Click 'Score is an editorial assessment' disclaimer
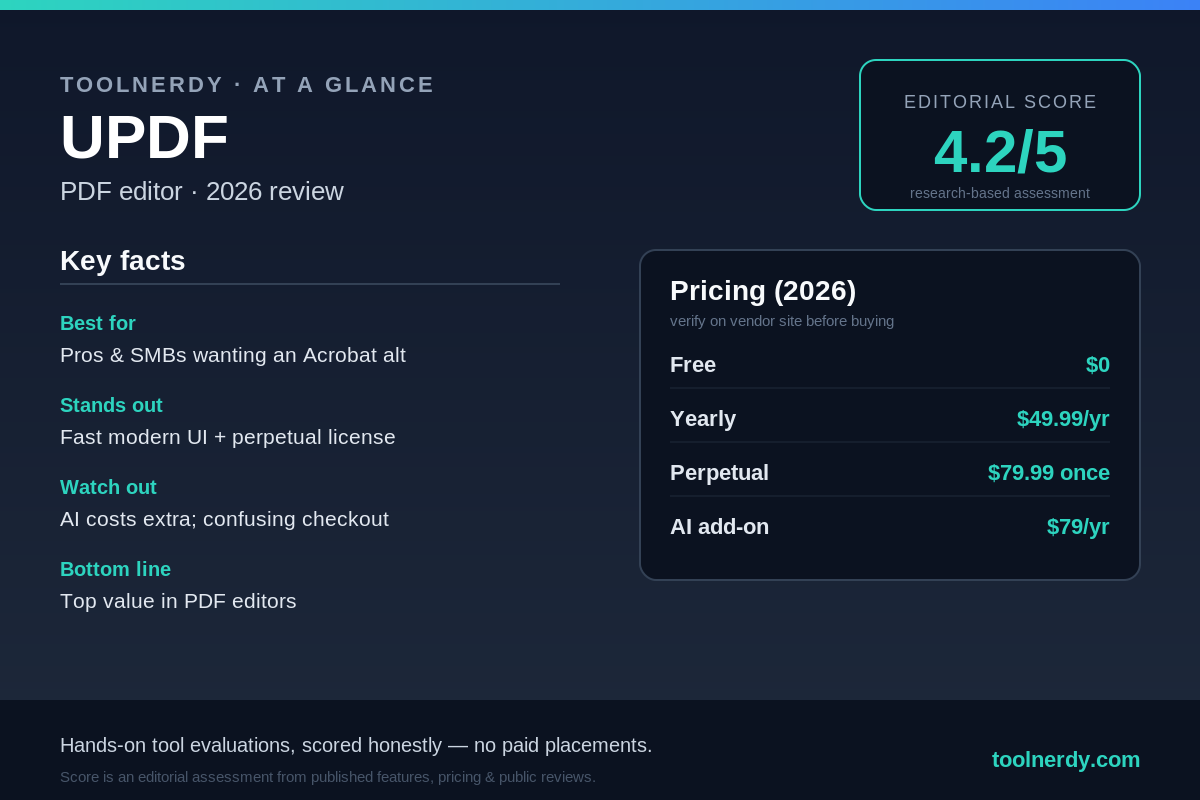Viewport: 1200px width, 800px height. pyautogui.click(x=328, y=777)
